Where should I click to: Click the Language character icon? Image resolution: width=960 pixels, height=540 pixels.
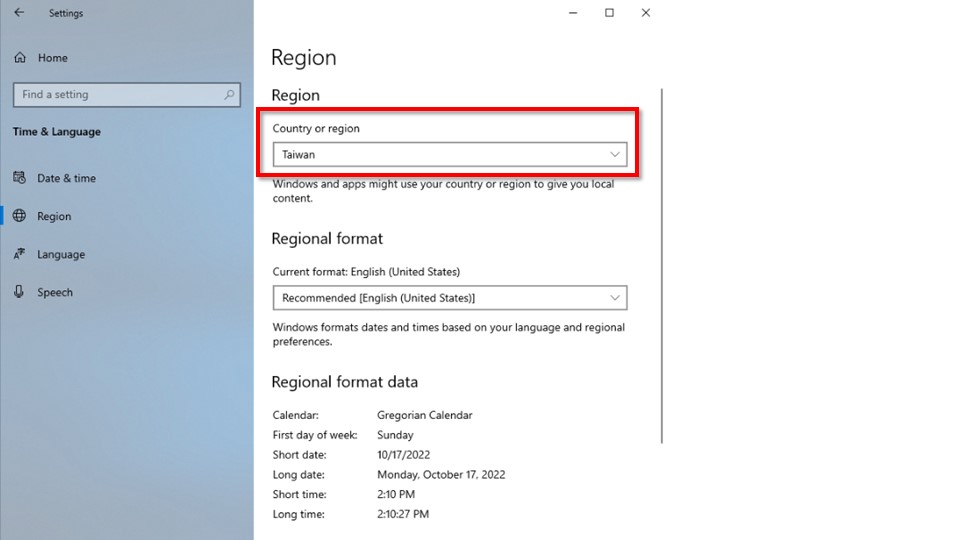19,254
